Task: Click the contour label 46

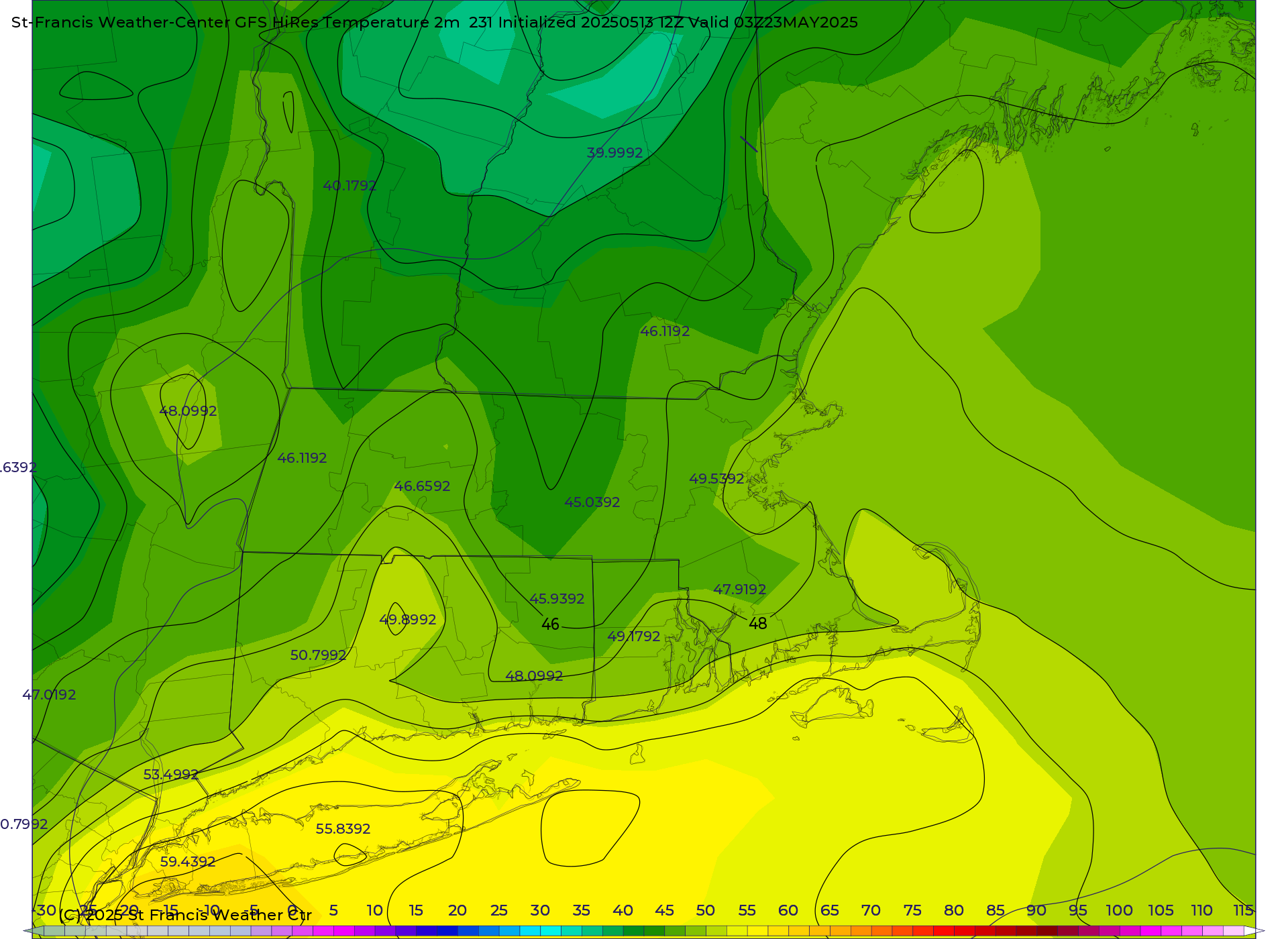Action: (x=550, y=624)
